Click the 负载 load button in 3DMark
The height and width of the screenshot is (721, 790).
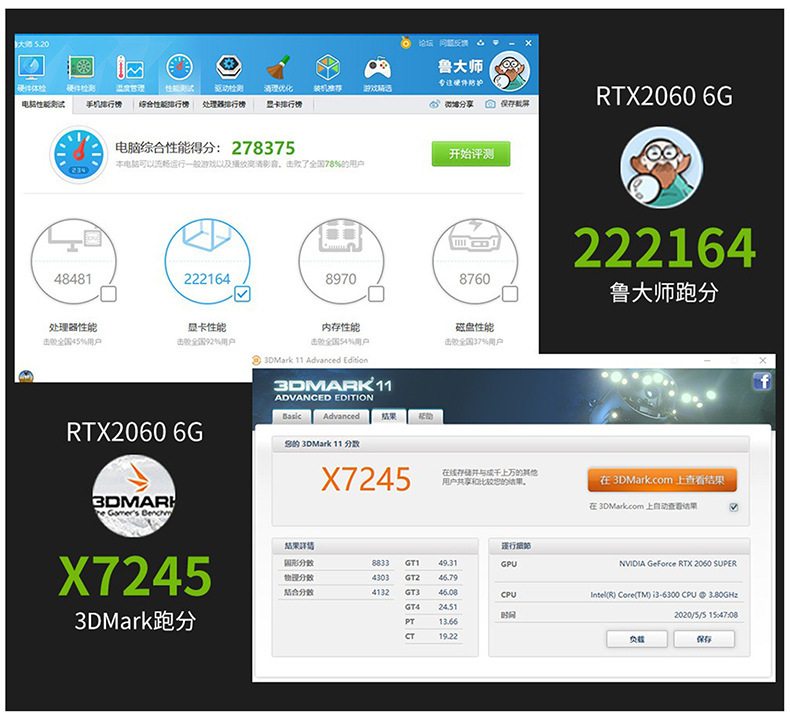[x=637, y=639]
